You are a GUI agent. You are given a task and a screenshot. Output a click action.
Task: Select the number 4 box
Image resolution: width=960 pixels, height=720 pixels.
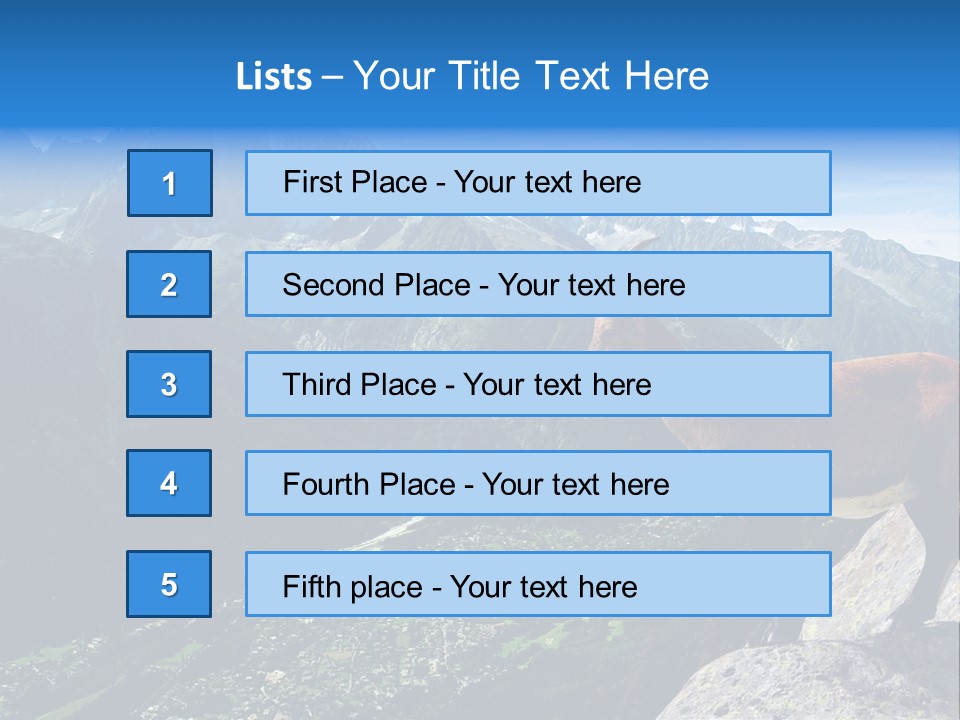tap(169, 483)
